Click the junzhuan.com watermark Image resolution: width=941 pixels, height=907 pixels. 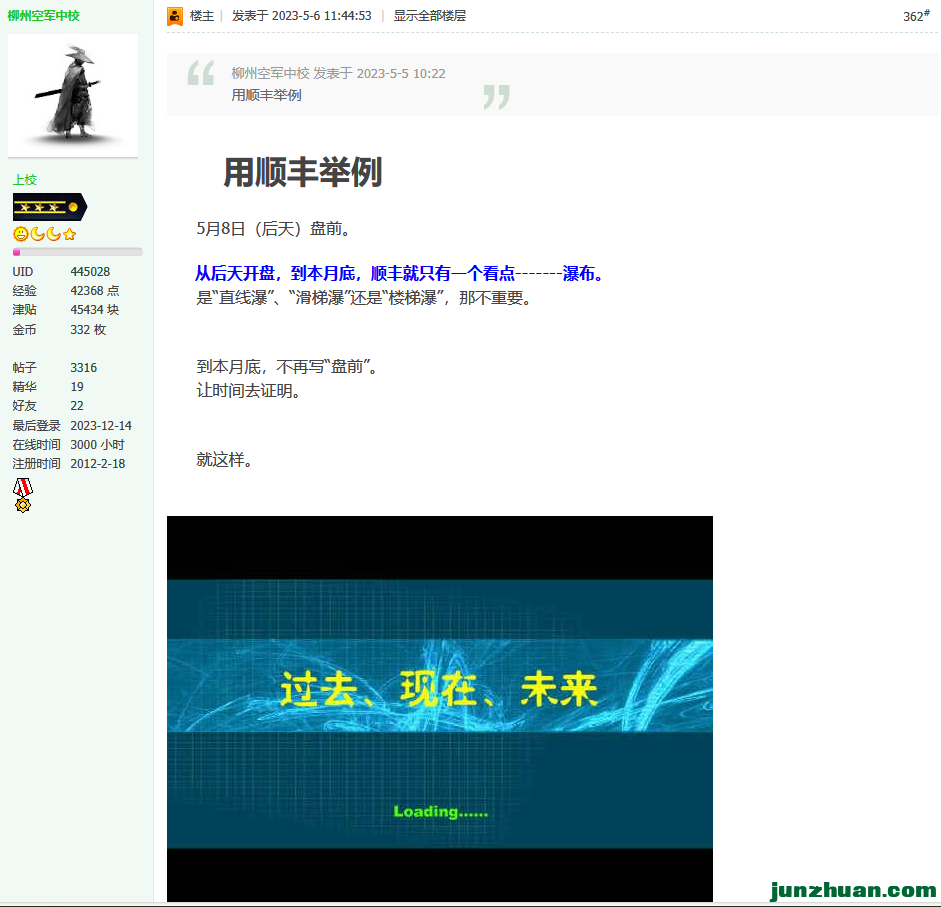[x=852, y=890]
